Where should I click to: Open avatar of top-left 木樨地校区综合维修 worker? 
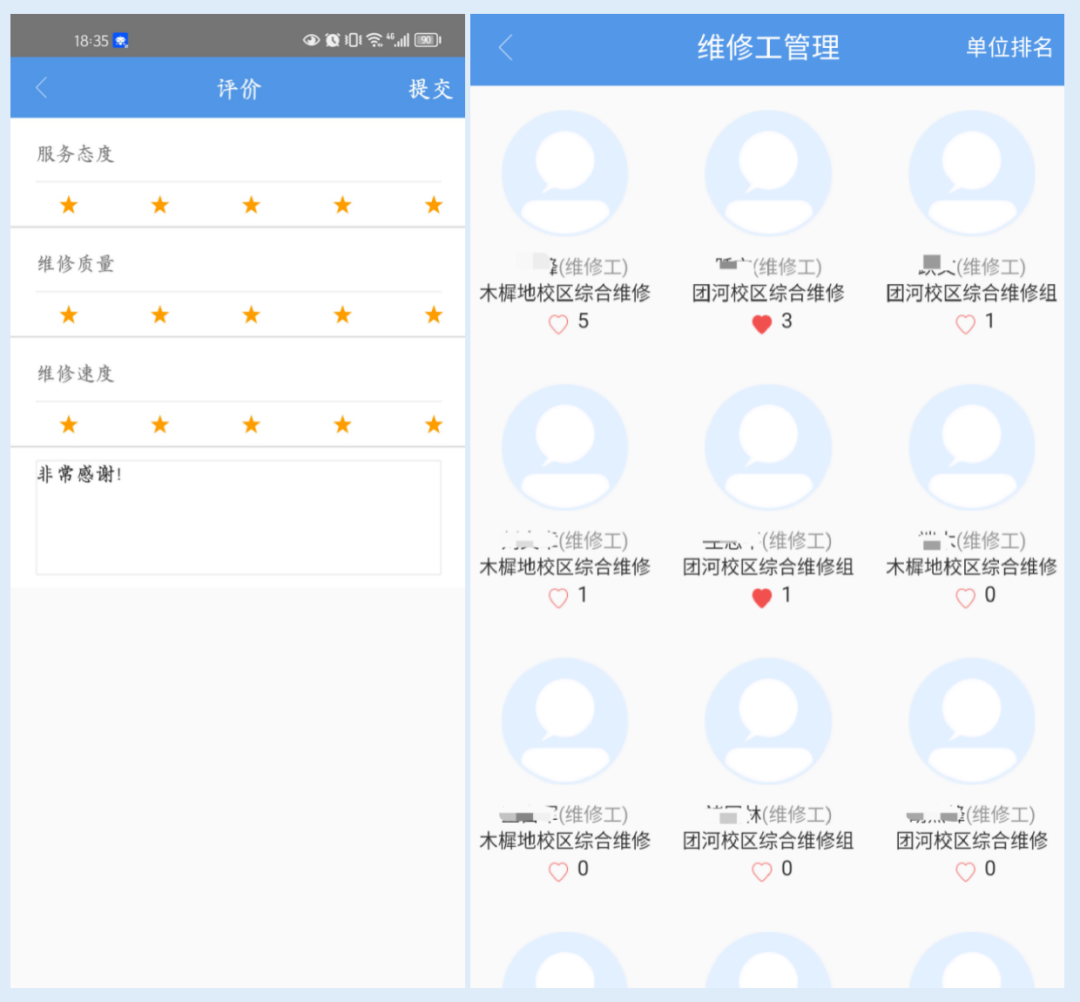coord(565,170)
